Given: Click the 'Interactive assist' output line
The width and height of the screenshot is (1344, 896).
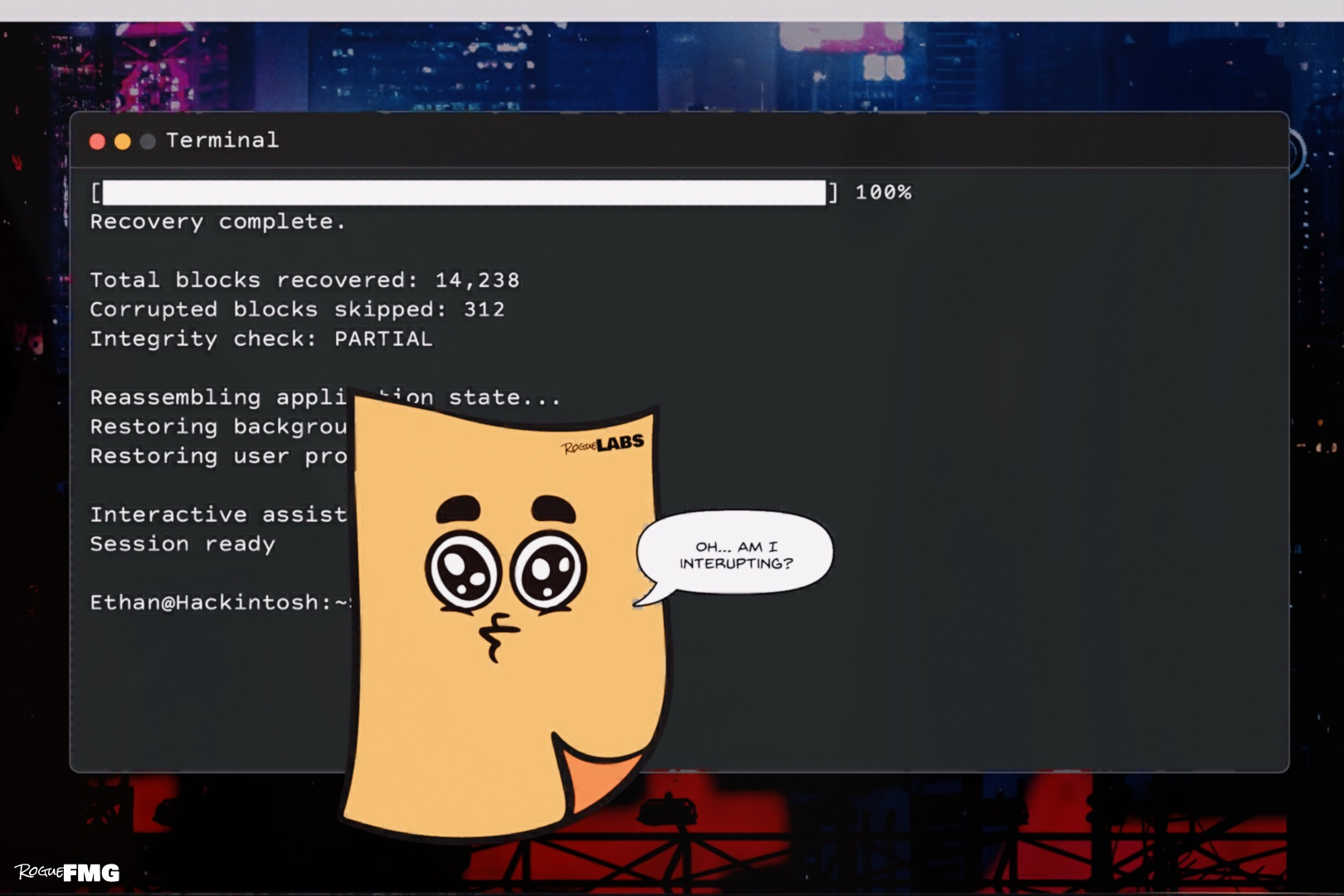Looking at the screenshot, I should [x=219, y=515].
